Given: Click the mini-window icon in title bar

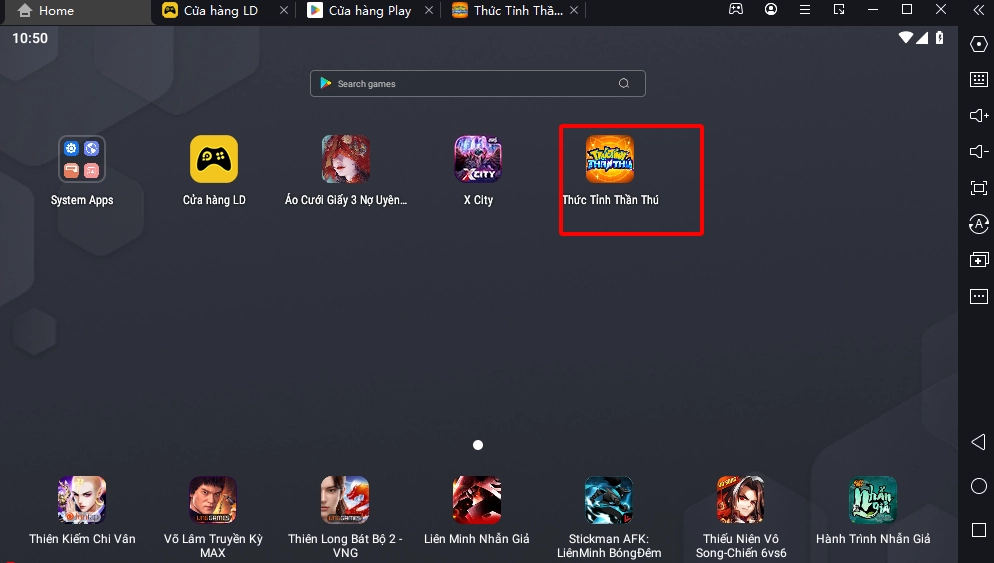Looking at the screenshot, I should (839, 10).
